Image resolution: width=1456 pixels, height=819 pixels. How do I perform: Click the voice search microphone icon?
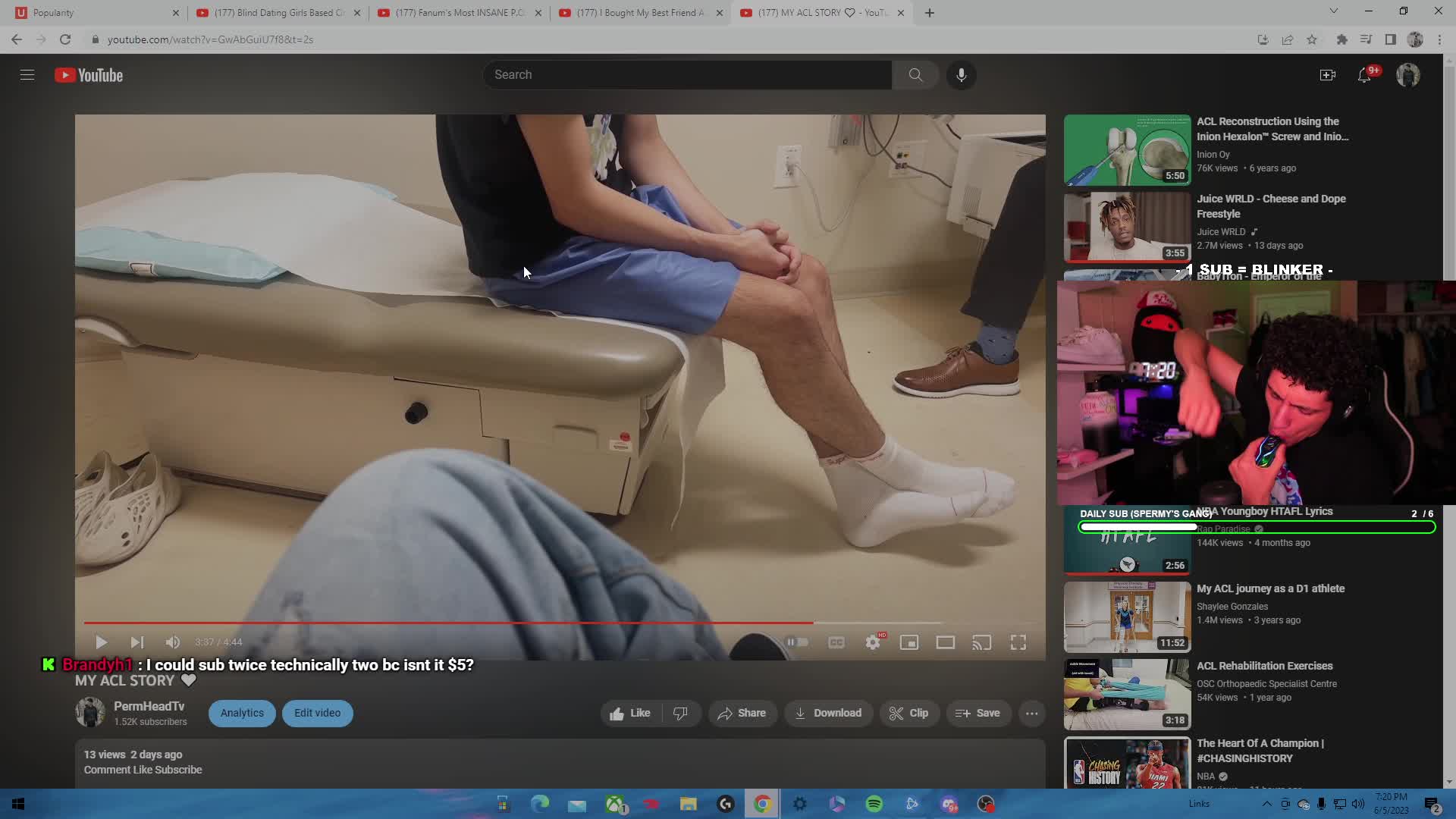[961, 75]
